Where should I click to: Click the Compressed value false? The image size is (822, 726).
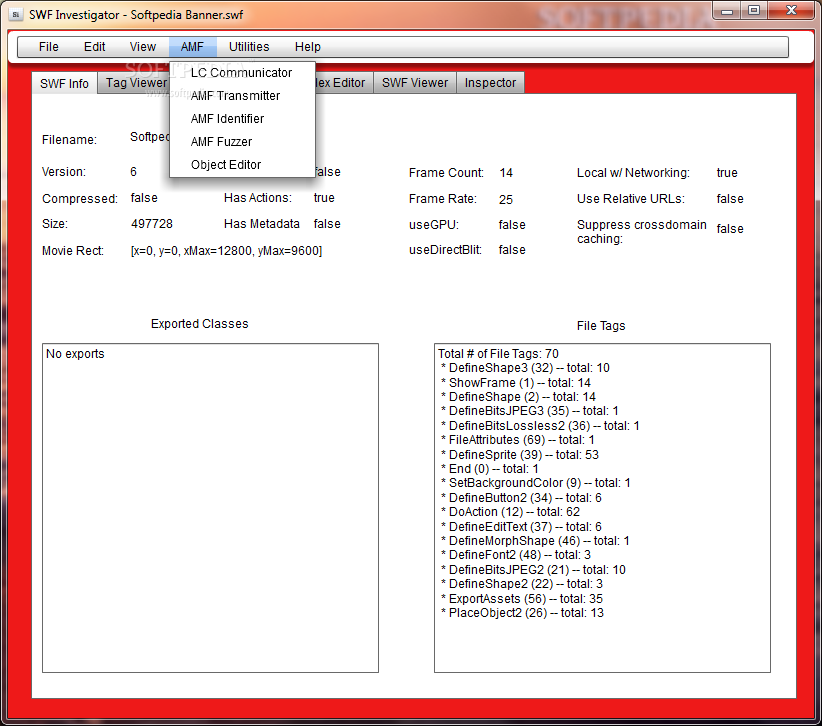pyautogui.click(x=144, y=198)
